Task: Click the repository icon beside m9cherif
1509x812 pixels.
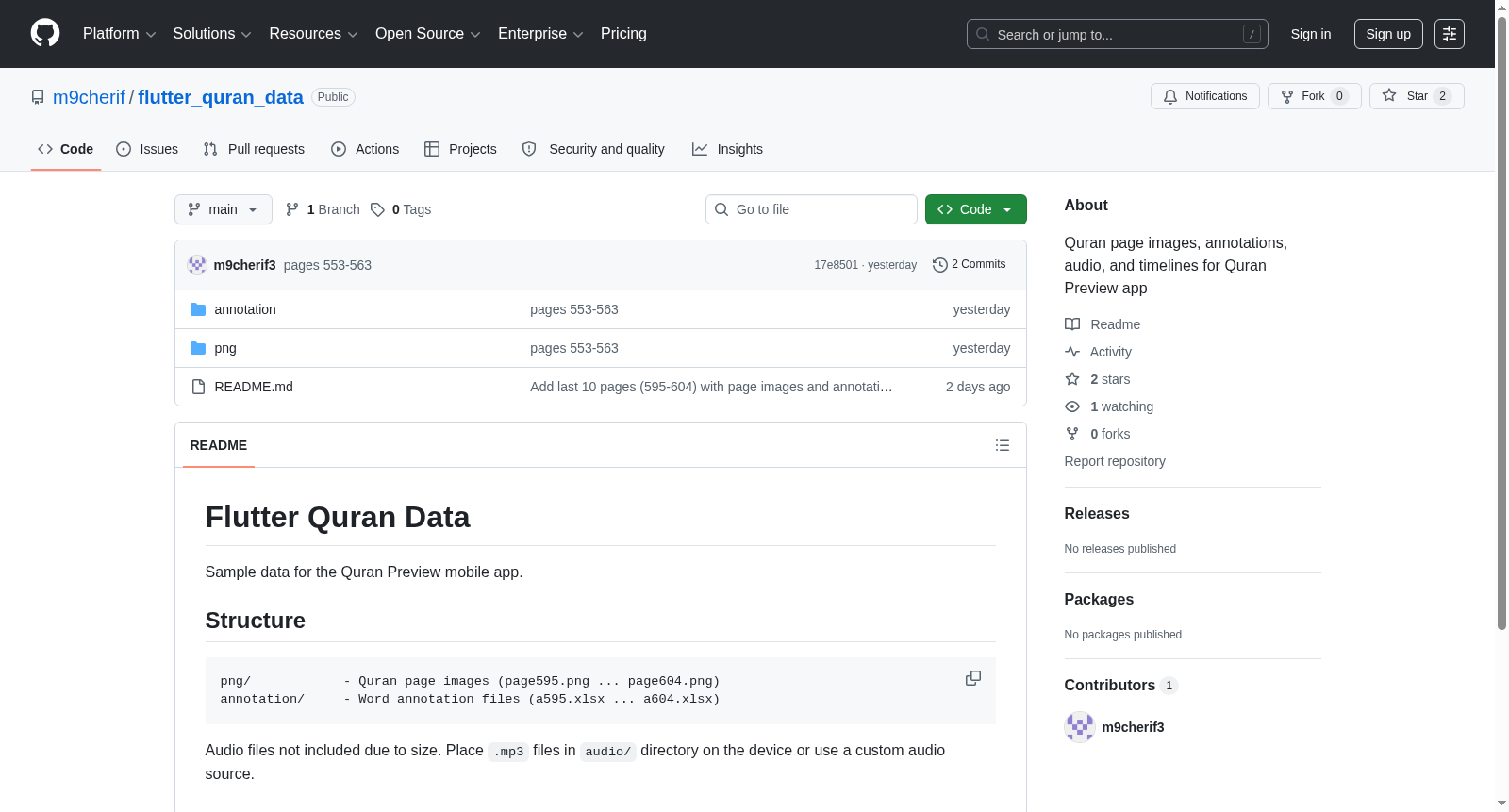Action: [38, 97]
